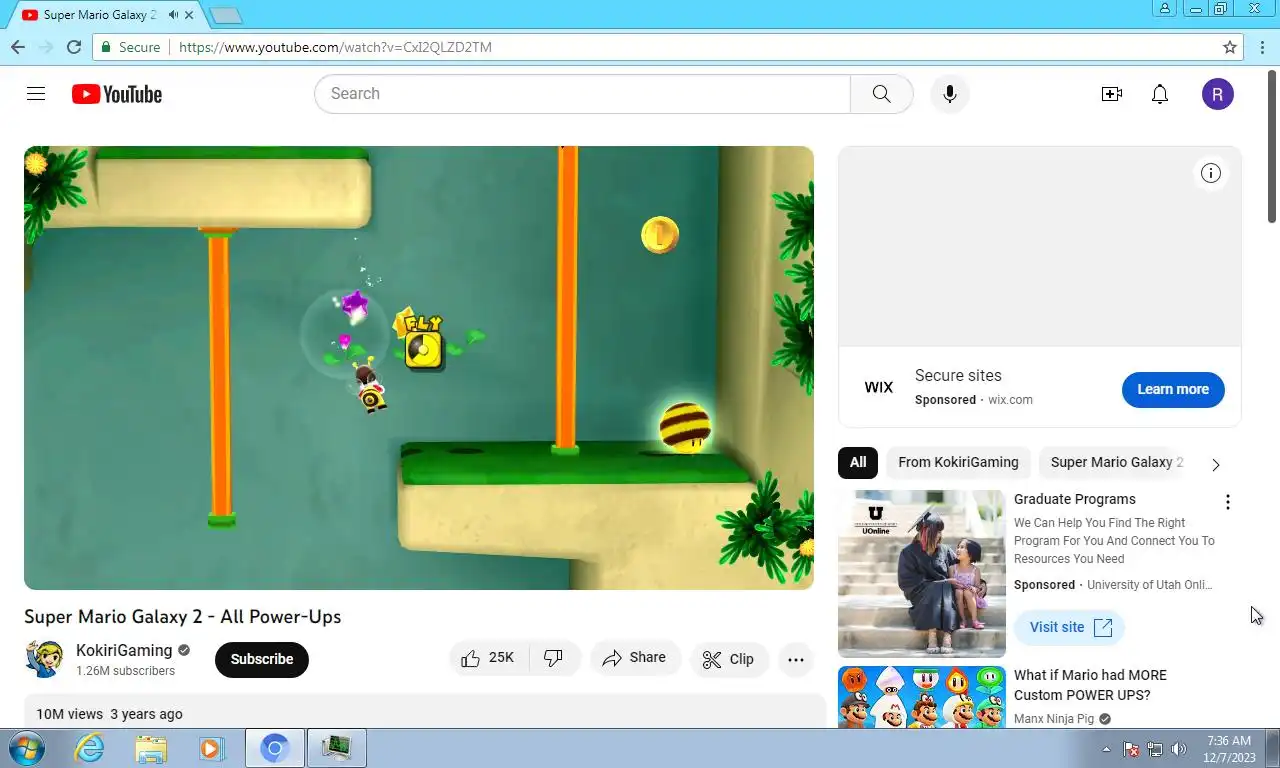
Task: Show hidden tray icons arrow
Action: (1106, 749)
